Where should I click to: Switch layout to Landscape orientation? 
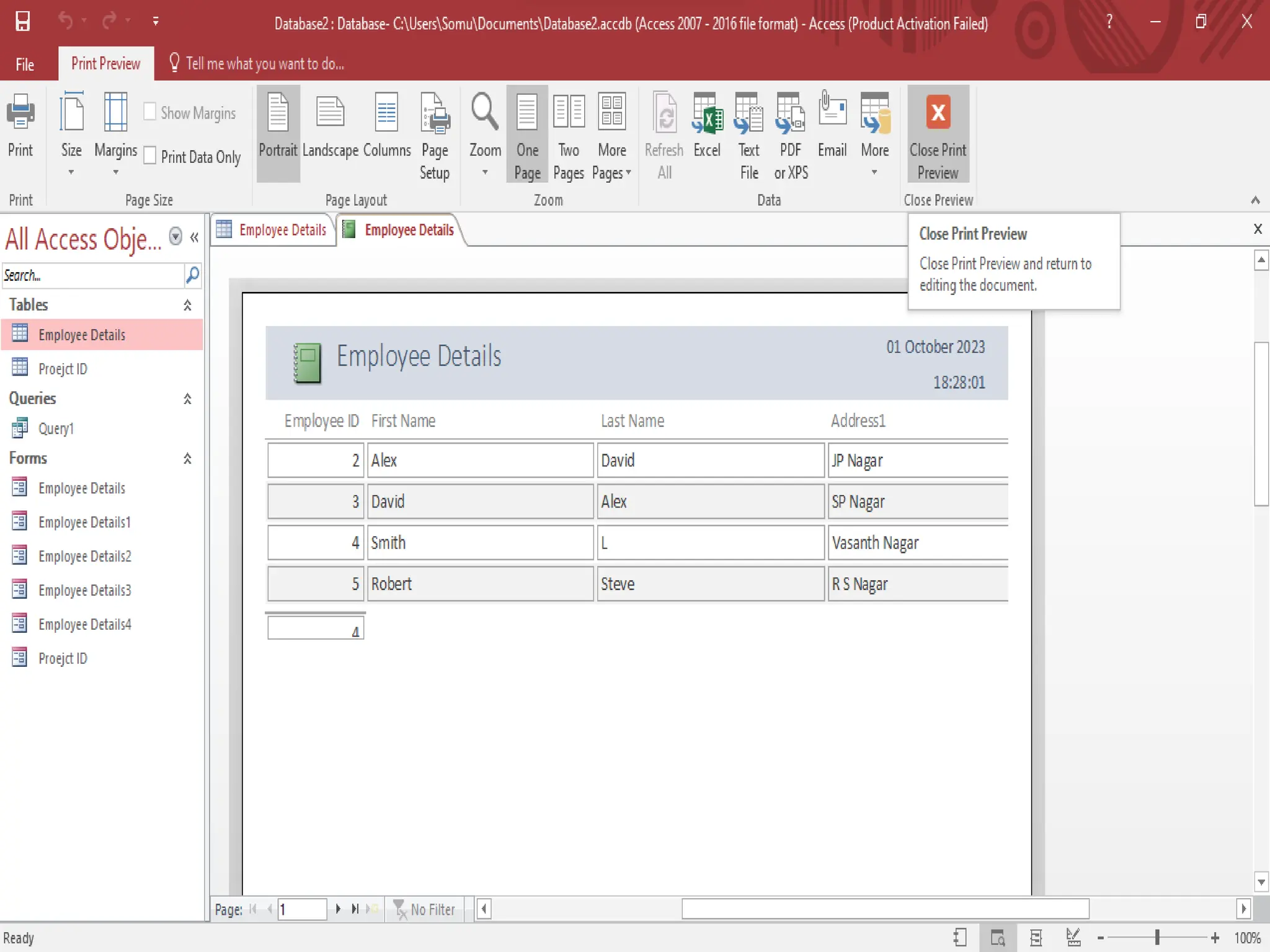coord(330,126)
